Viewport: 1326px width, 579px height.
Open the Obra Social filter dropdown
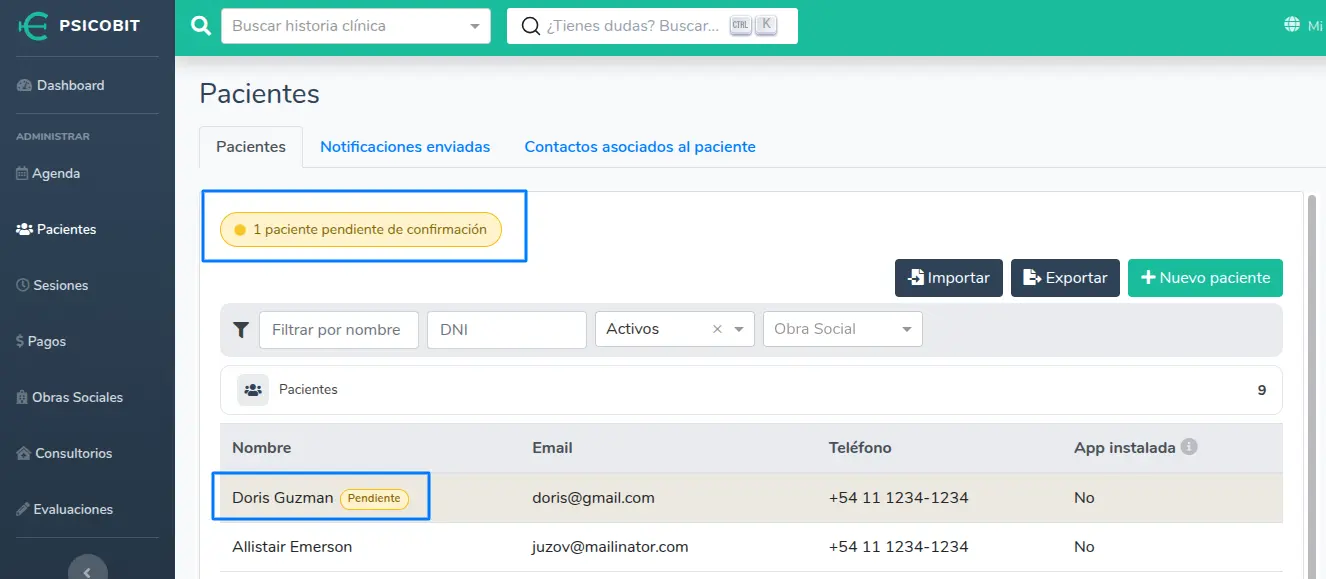pos(906,329)
